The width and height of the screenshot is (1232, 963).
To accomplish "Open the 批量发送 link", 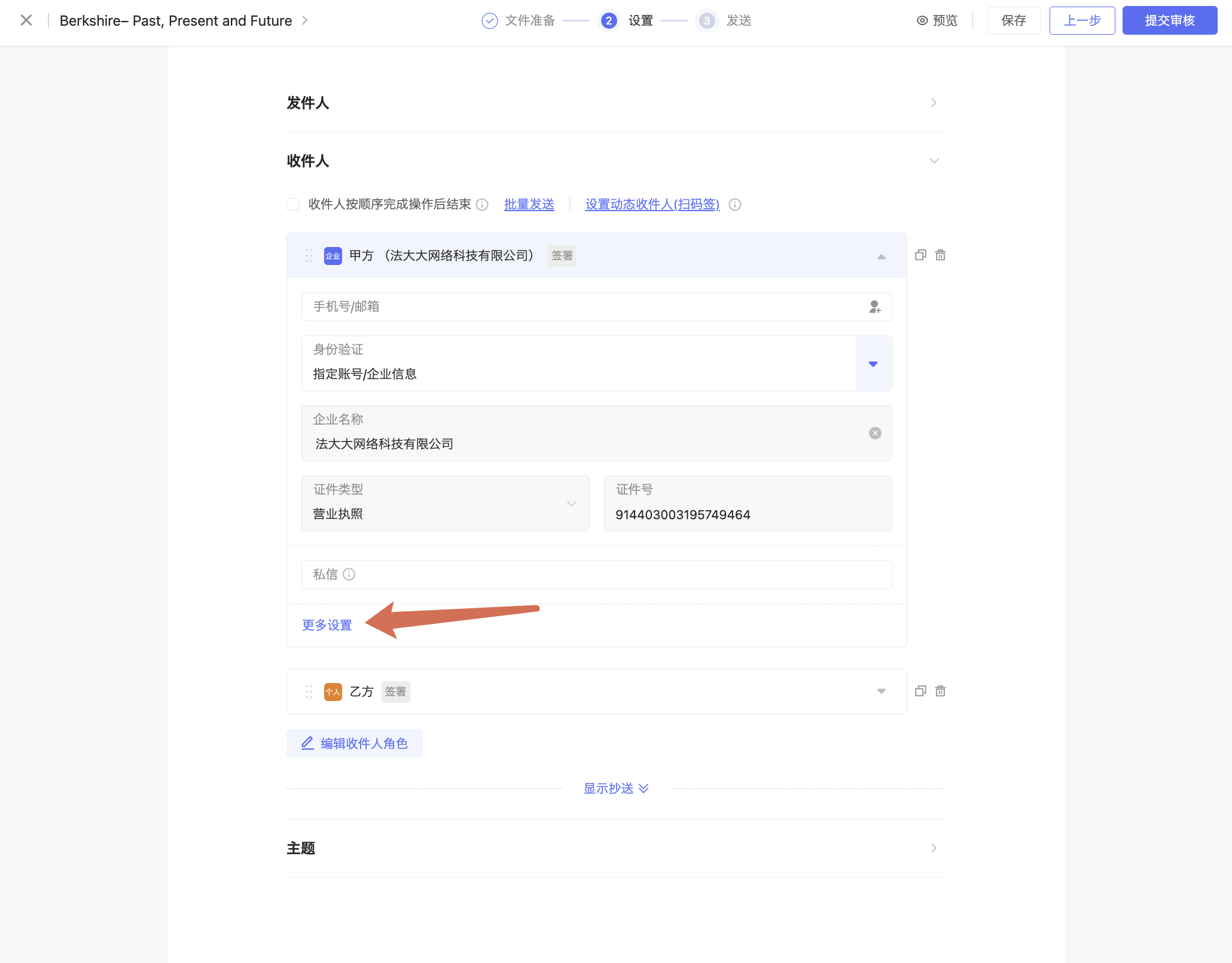I will (x=529, y=205).
